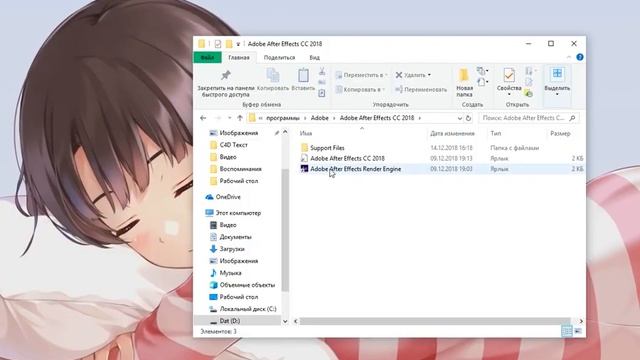Viewport: 640px width, 360px height.
Task: Click the Копировать ribbon icon
Action: click(x=273, y=76)
